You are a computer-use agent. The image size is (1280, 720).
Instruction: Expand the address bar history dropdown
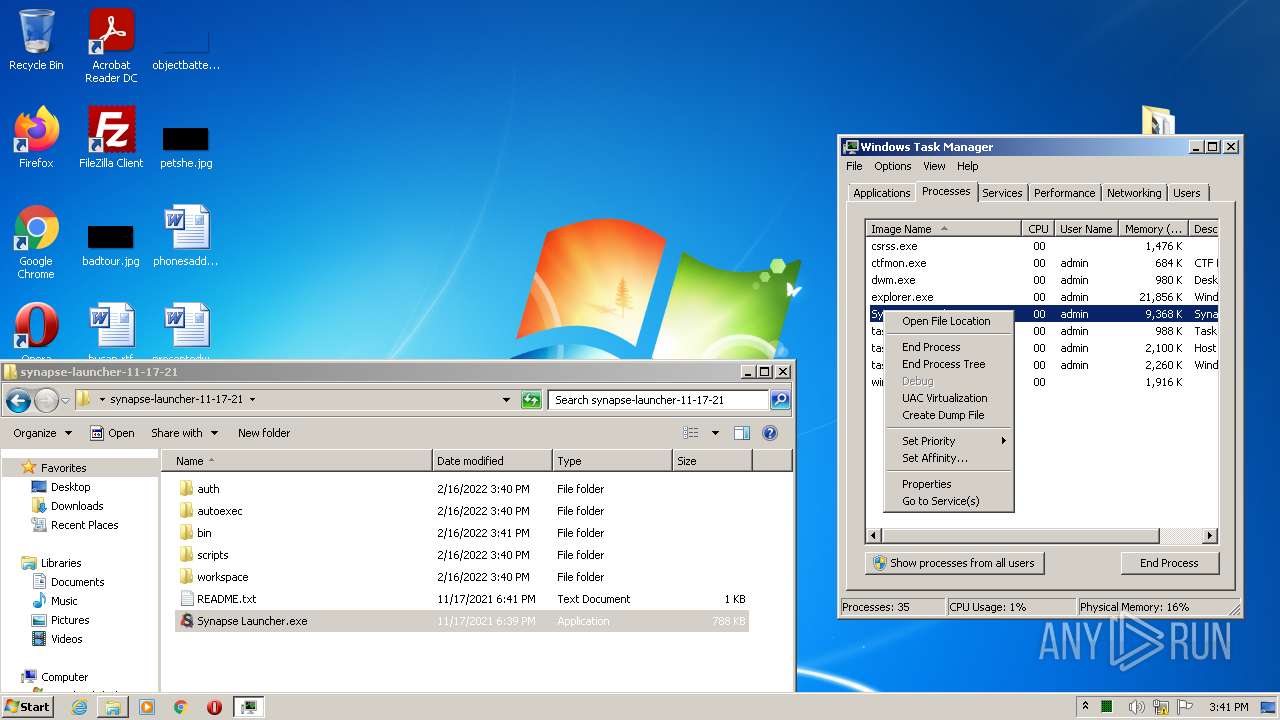(x=506, y=400)
